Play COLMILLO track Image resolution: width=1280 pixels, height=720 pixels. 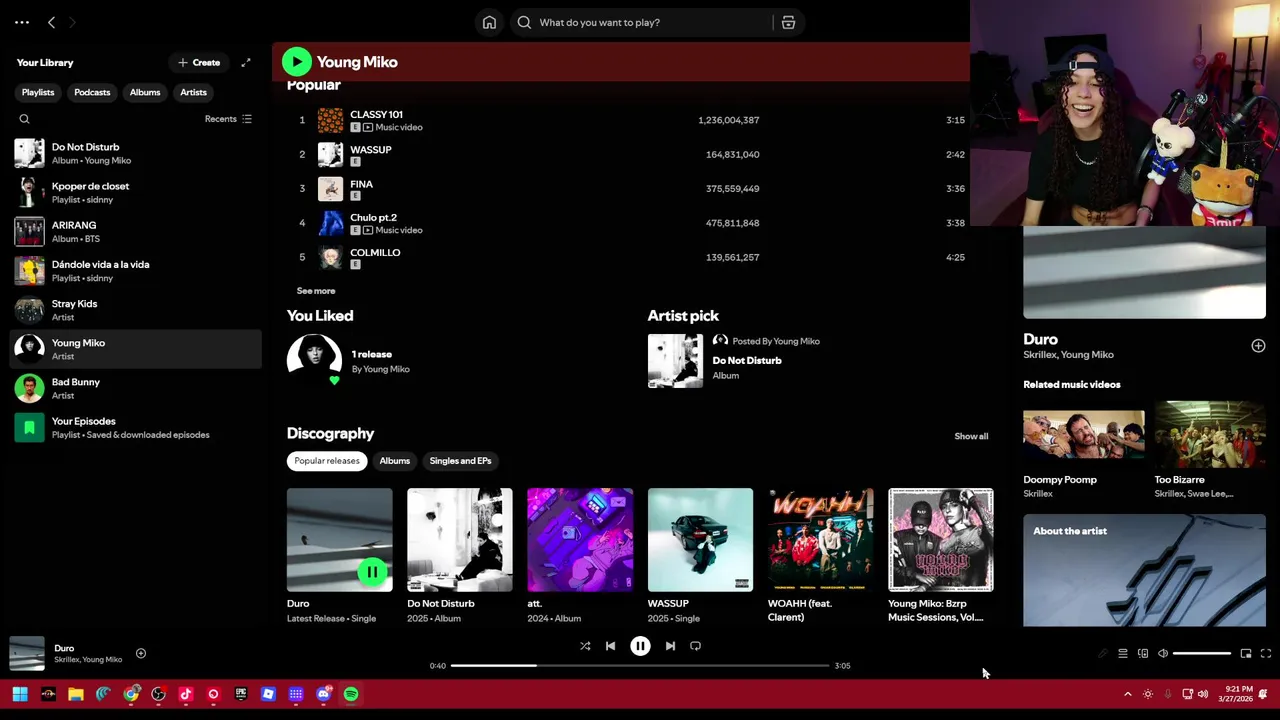[x=630, y=257]
